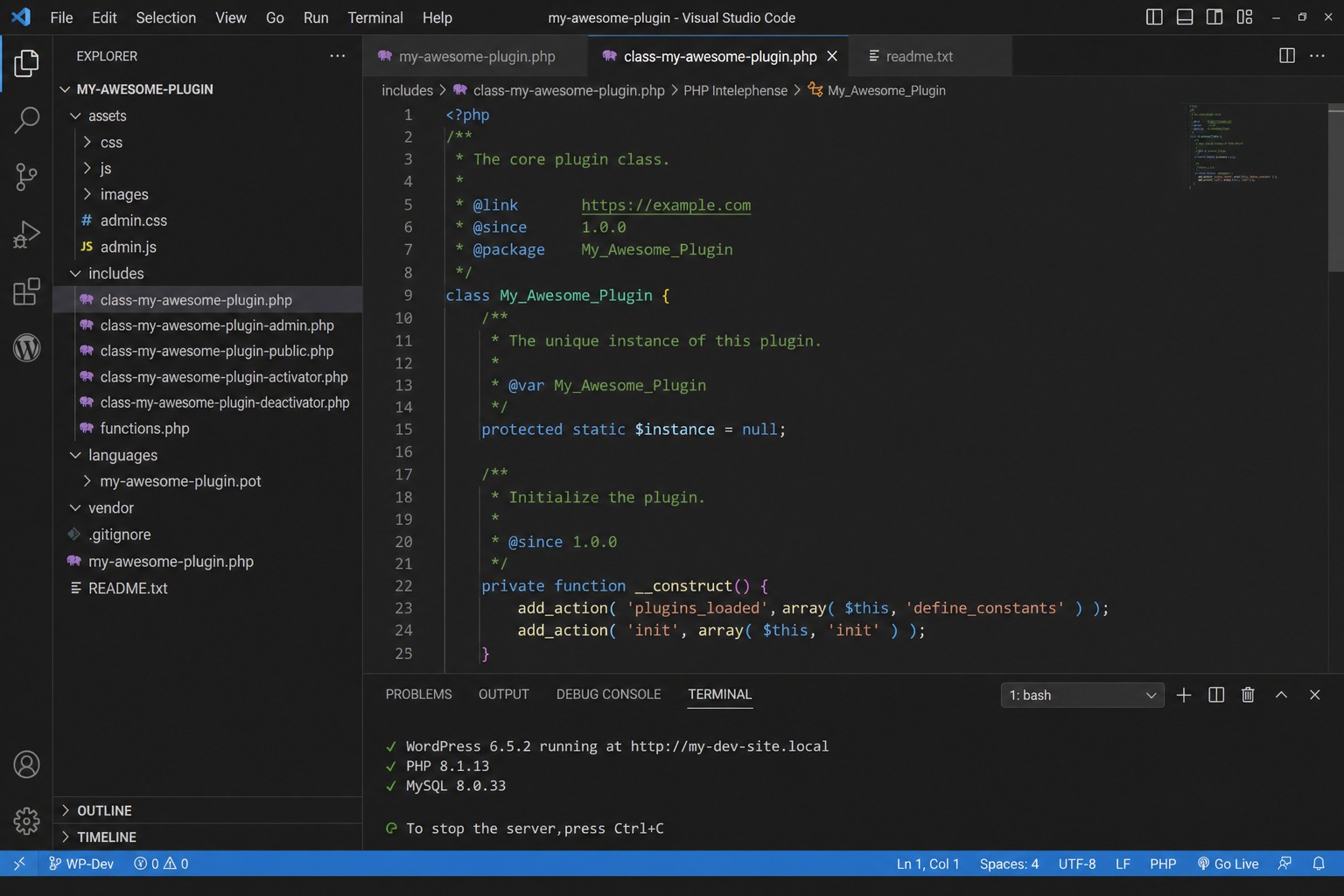Open .gitignore file in explorer
The height and width of the screenshot is (896, 1344).
(x=208, y=535)
